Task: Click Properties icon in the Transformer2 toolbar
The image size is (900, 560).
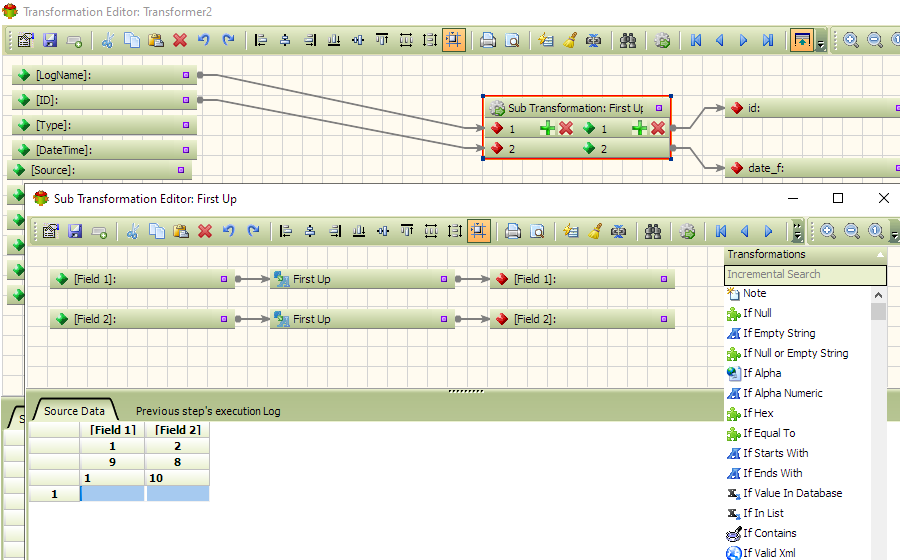Action: [26, 40]
